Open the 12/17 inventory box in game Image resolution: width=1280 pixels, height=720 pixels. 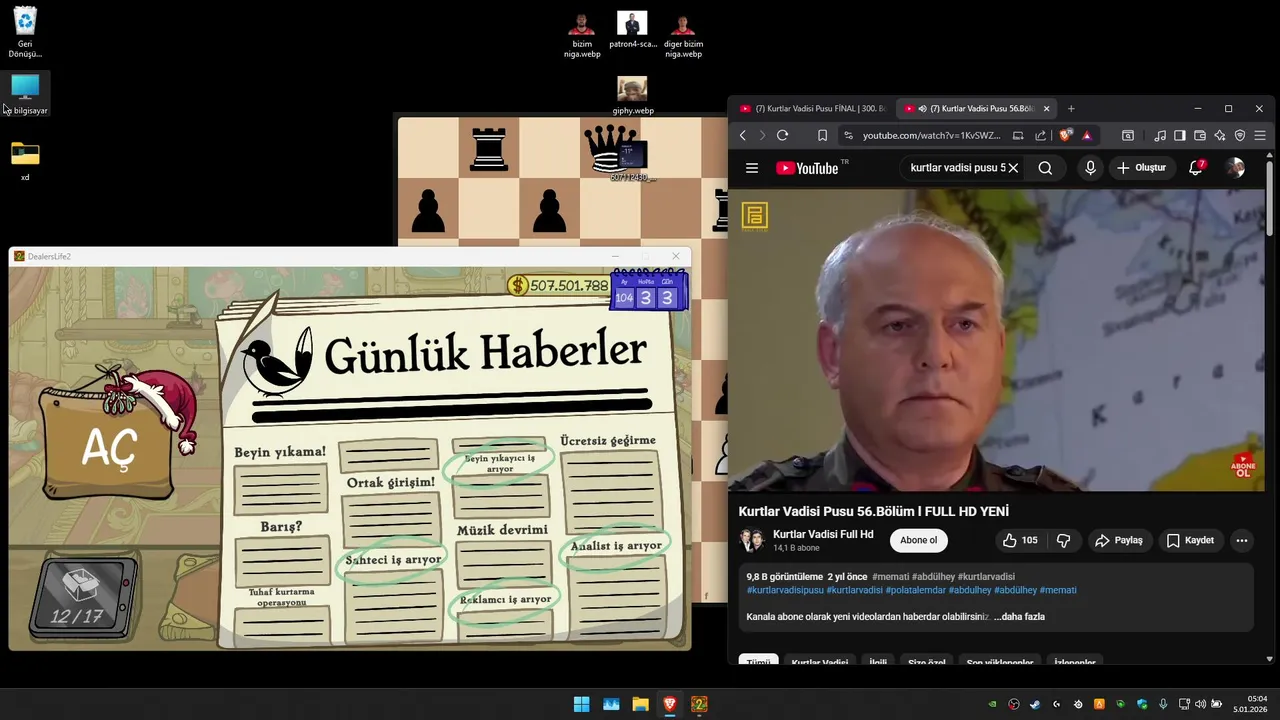[x=82, y=598]
